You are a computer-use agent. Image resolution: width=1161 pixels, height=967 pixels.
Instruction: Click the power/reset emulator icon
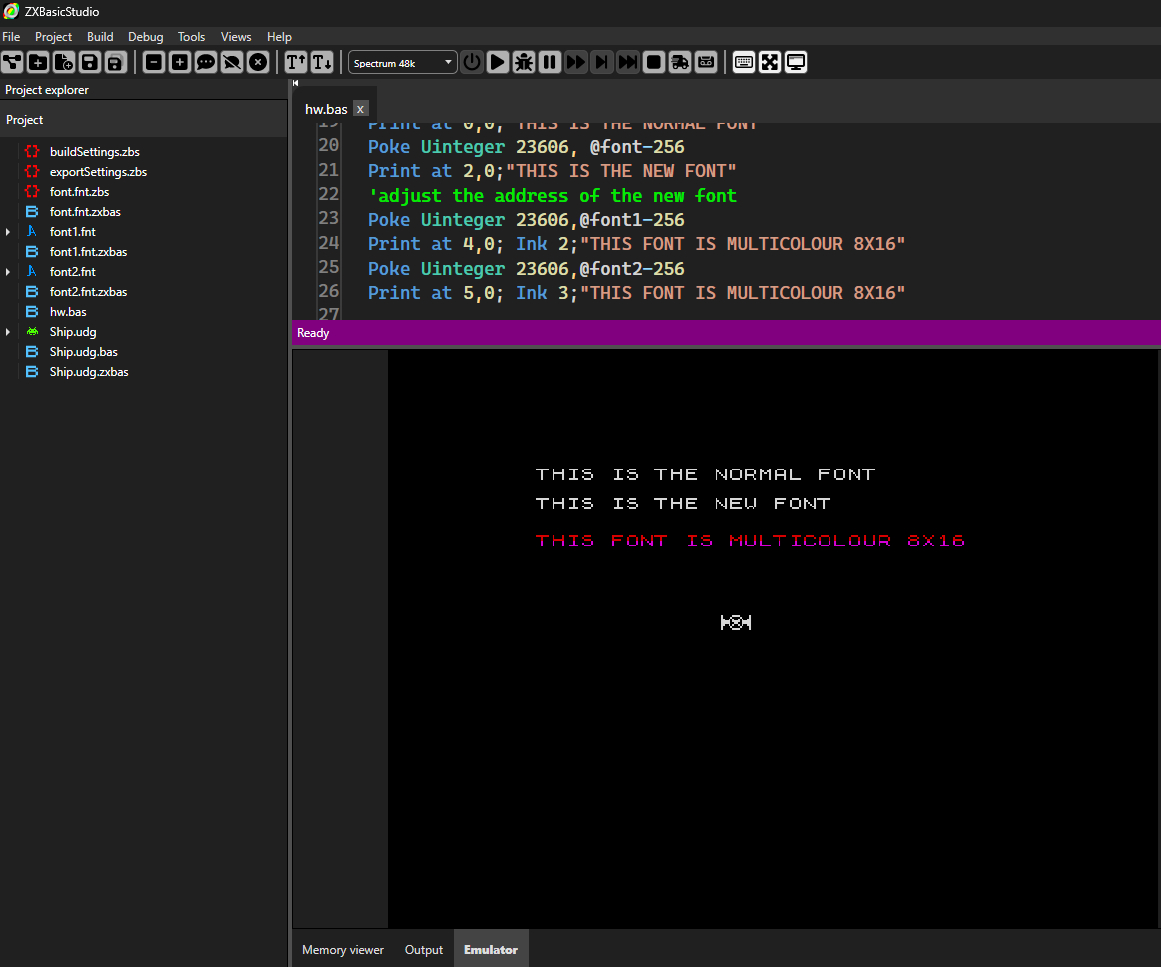[472, 62]
